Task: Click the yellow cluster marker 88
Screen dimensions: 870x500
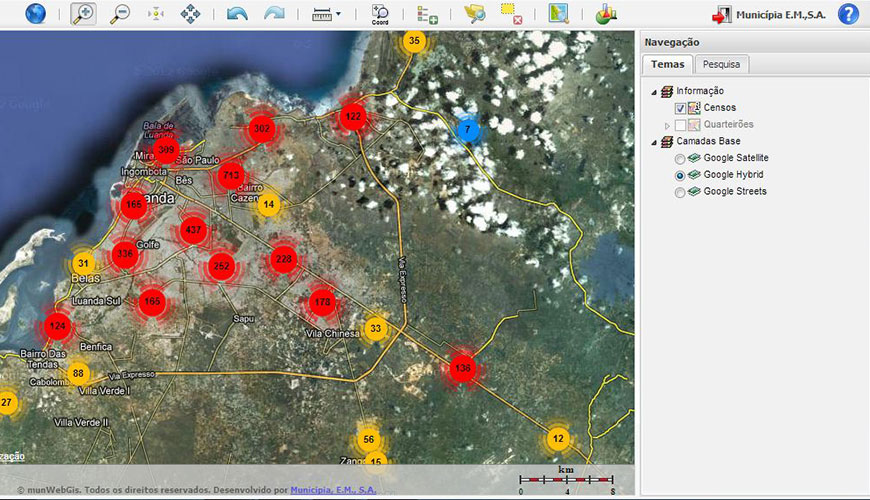Action: coord(78,373)
